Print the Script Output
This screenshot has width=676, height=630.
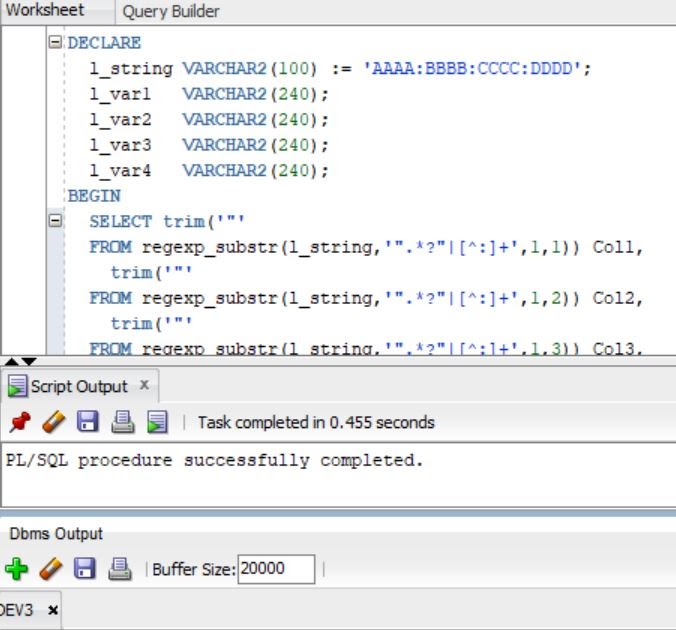tap(123, 422)
